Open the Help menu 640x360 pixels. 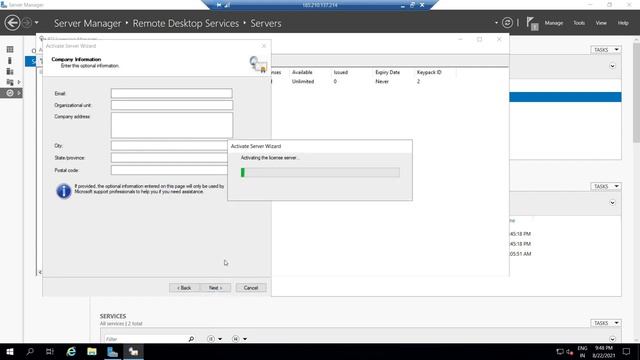623,23
